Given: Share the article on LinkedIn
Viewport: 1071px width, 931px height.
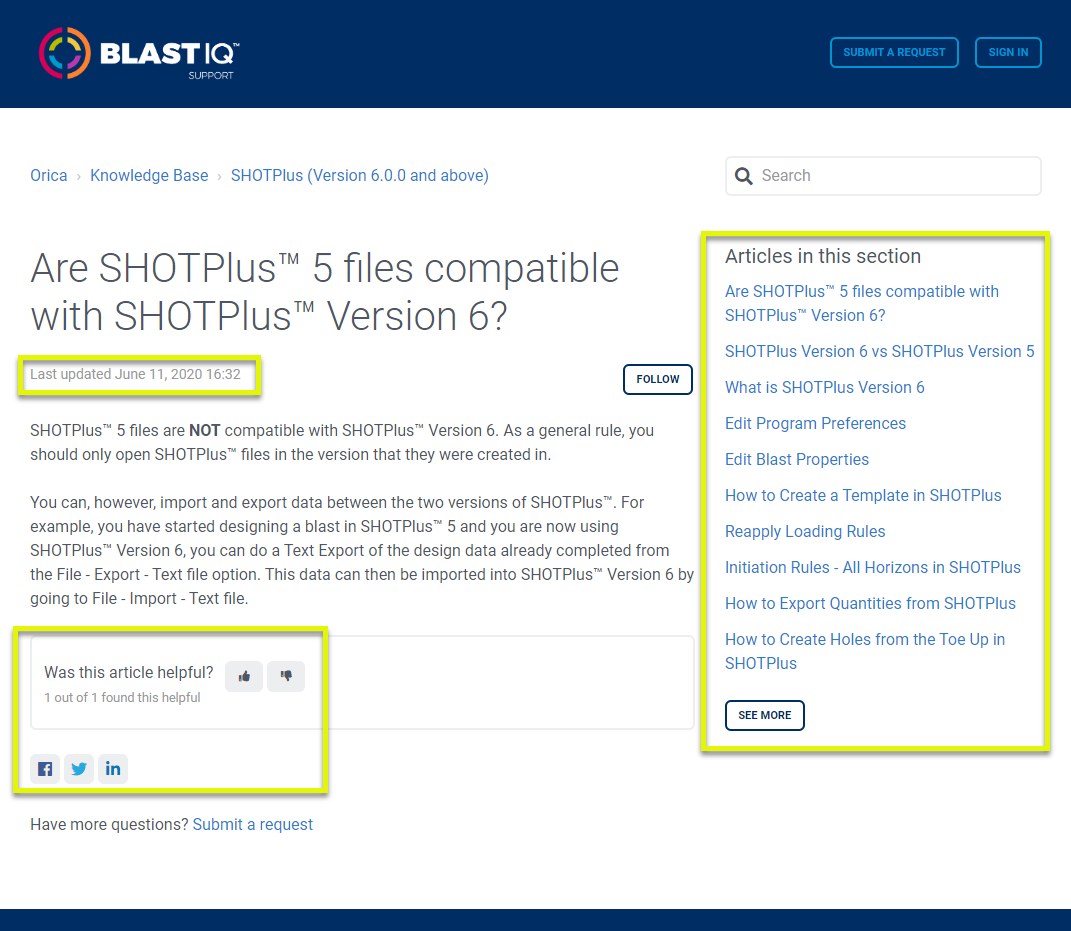Looking at the screenshot, I should pos(113,769).
